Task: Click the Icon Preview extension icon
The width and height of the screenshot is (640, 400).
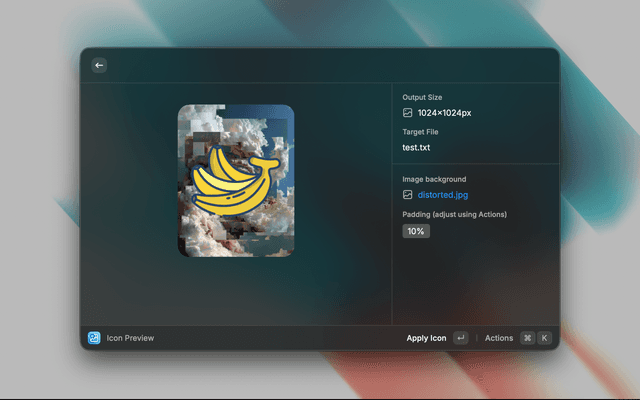Action: coord(94,338)
